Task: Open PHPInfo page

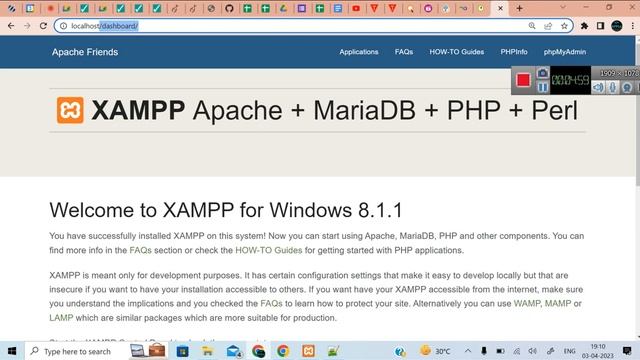Action: [514, 52]
